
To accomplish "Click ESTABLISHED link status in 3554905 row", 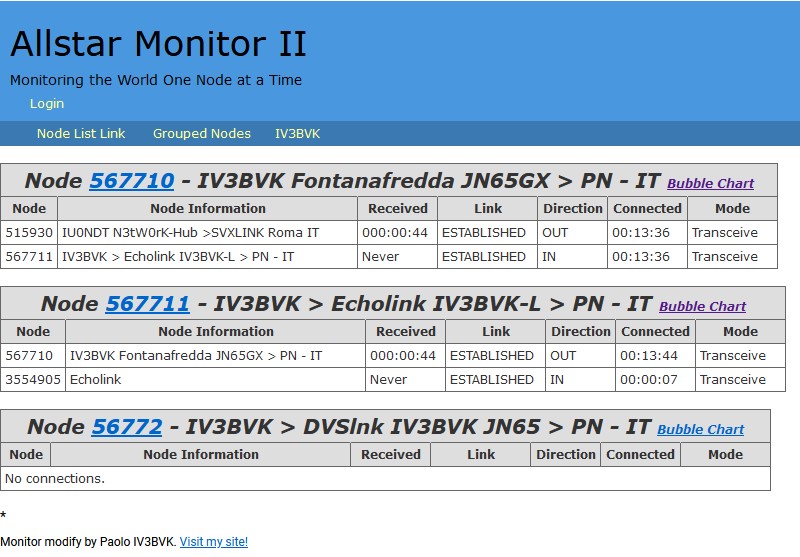I will pyautogui.click(x=492, y=379).
